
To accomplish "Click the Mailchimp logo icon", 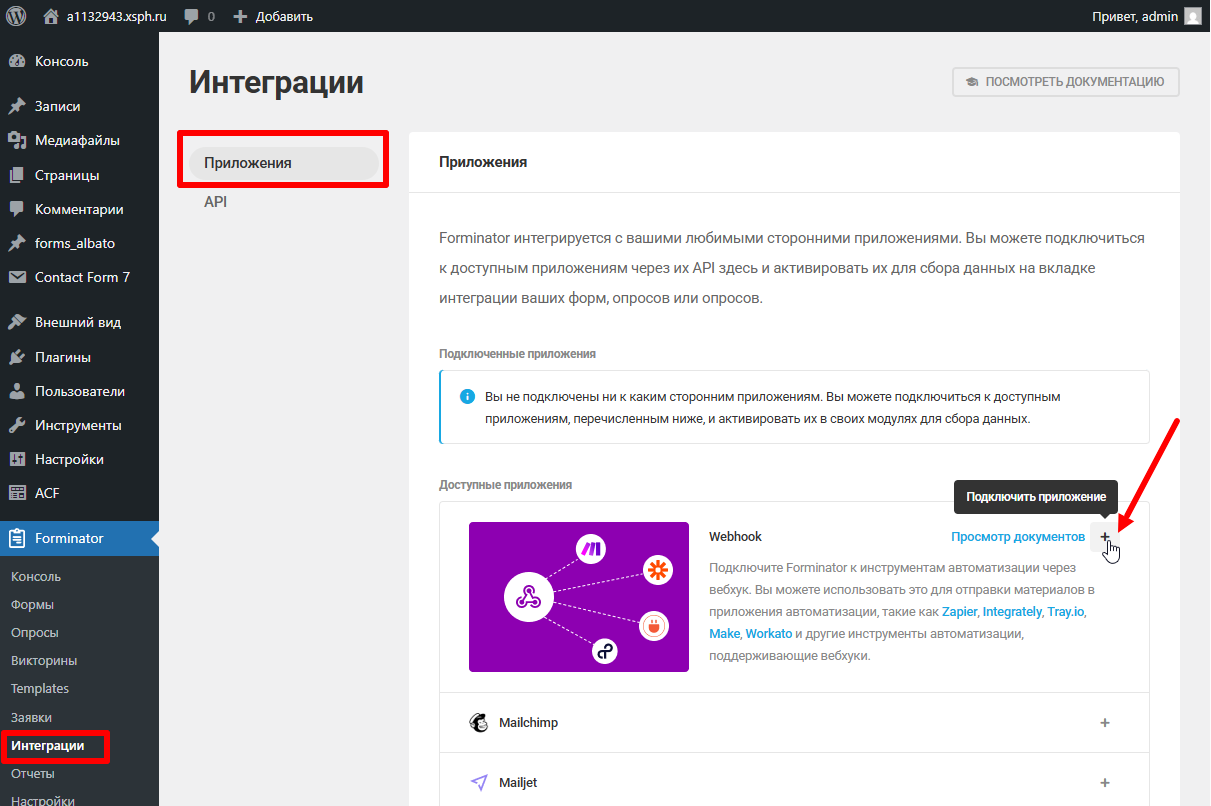I will (x=479, y=723).
